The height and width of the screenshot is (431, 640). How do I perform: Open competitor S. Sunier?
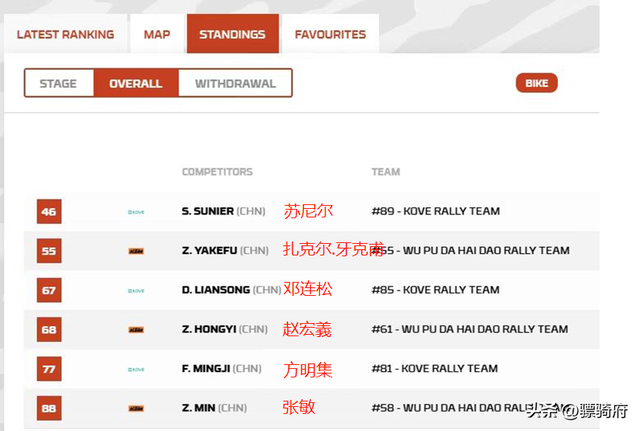[223, 211]
